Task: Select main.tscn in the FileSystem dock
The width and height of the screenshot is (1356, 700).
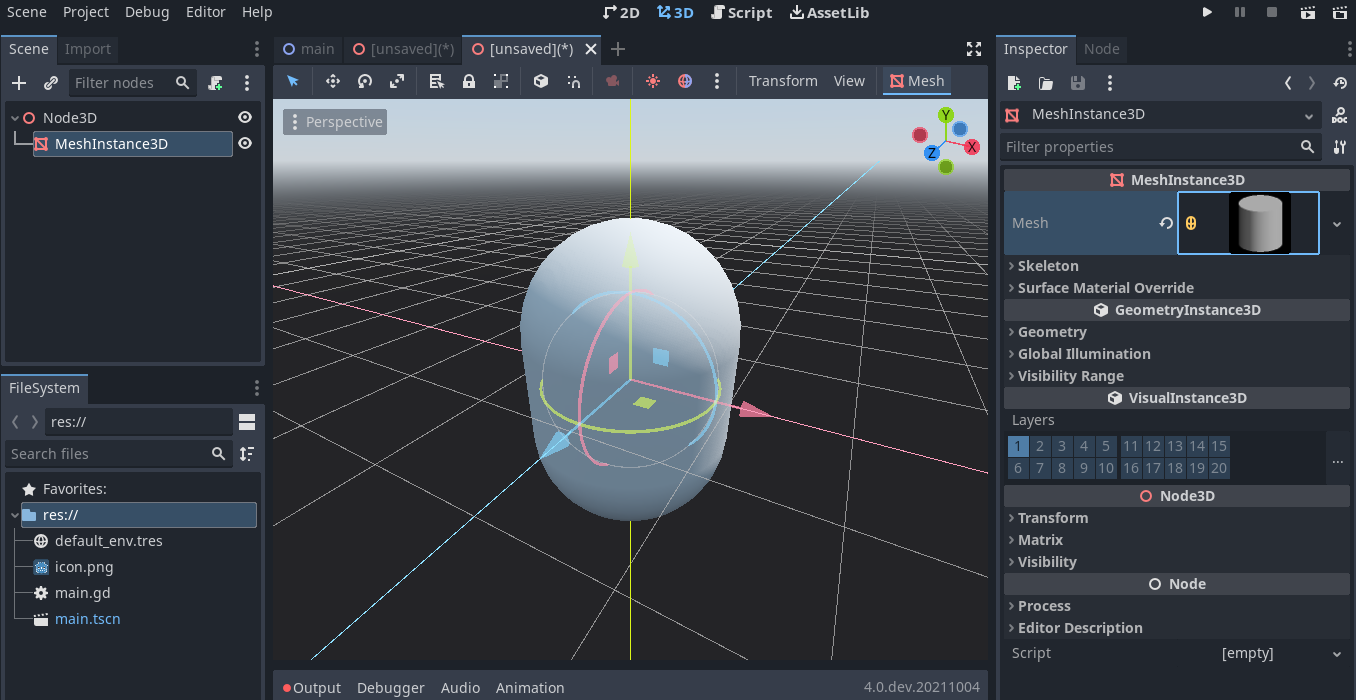Action: click(87, 618)
